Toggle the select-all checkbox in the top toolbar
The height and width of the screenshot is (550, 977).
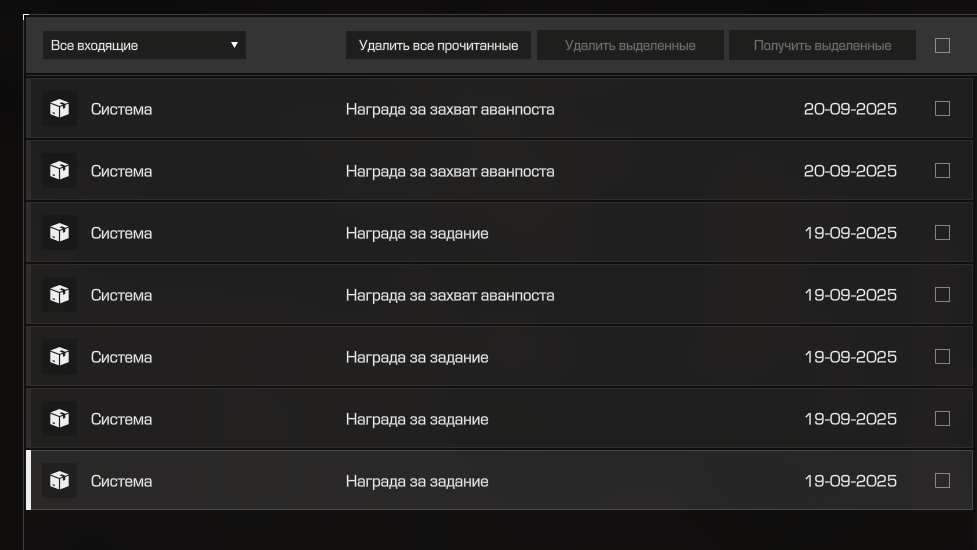coord(942,45)
